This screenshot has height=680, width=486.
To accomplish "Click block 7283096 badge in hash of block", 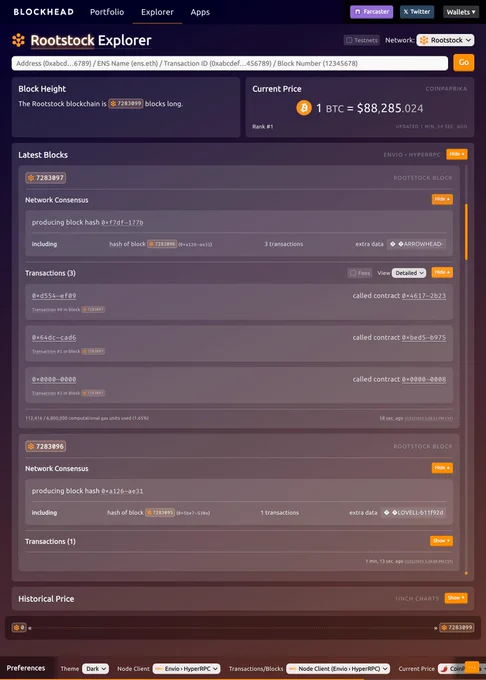I will 162,244.
